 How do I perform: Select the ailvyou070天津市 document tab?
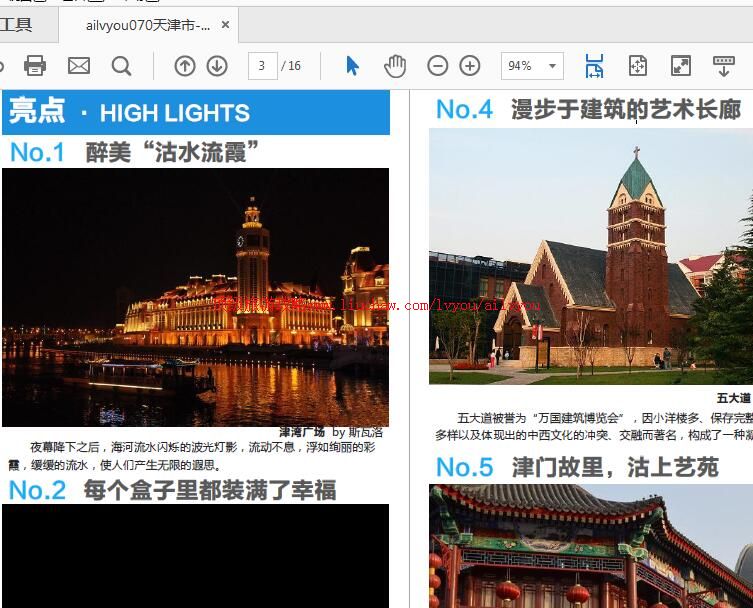click(147, 25)
